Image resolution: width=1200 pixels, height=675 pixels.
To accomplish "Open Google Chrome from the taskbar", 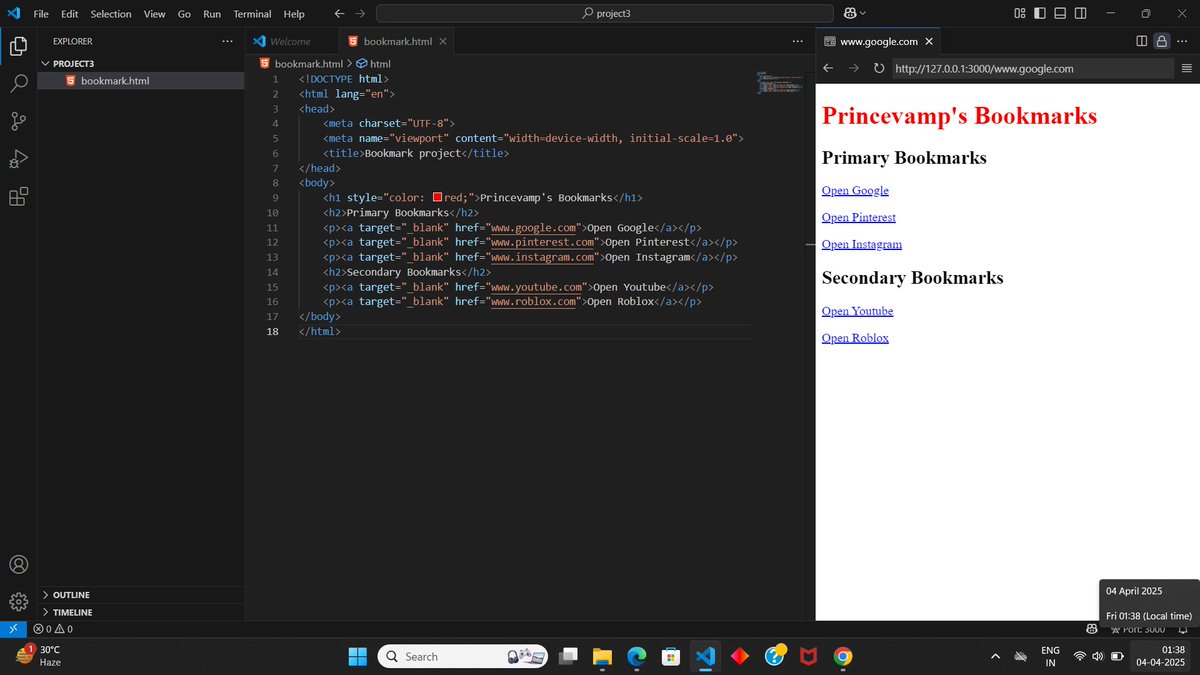I will pyautogui.click(x=843, y=656).
